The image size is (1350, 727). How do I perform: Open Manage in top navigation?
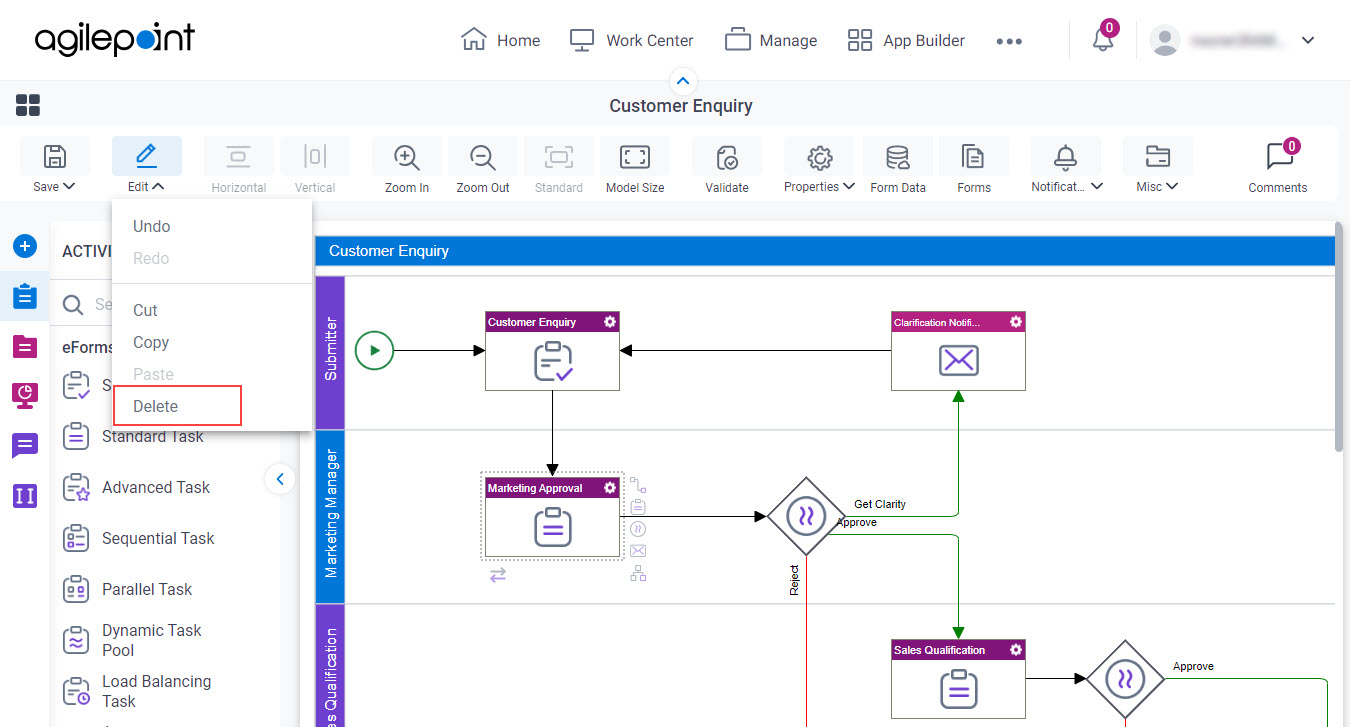pyautogui.click(x=771, y=40)
